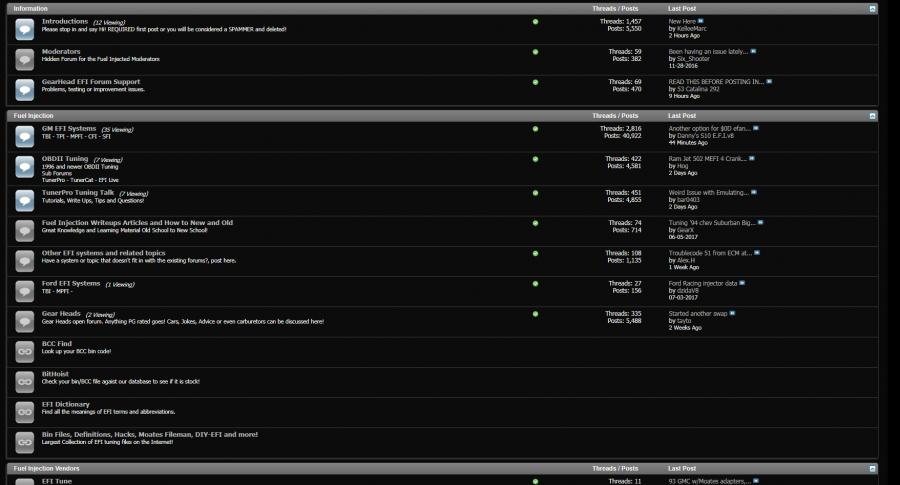This screenshot has width=900, height=485.
Task: Click the BitHoist link icon
Action: (x=26, y=382)
